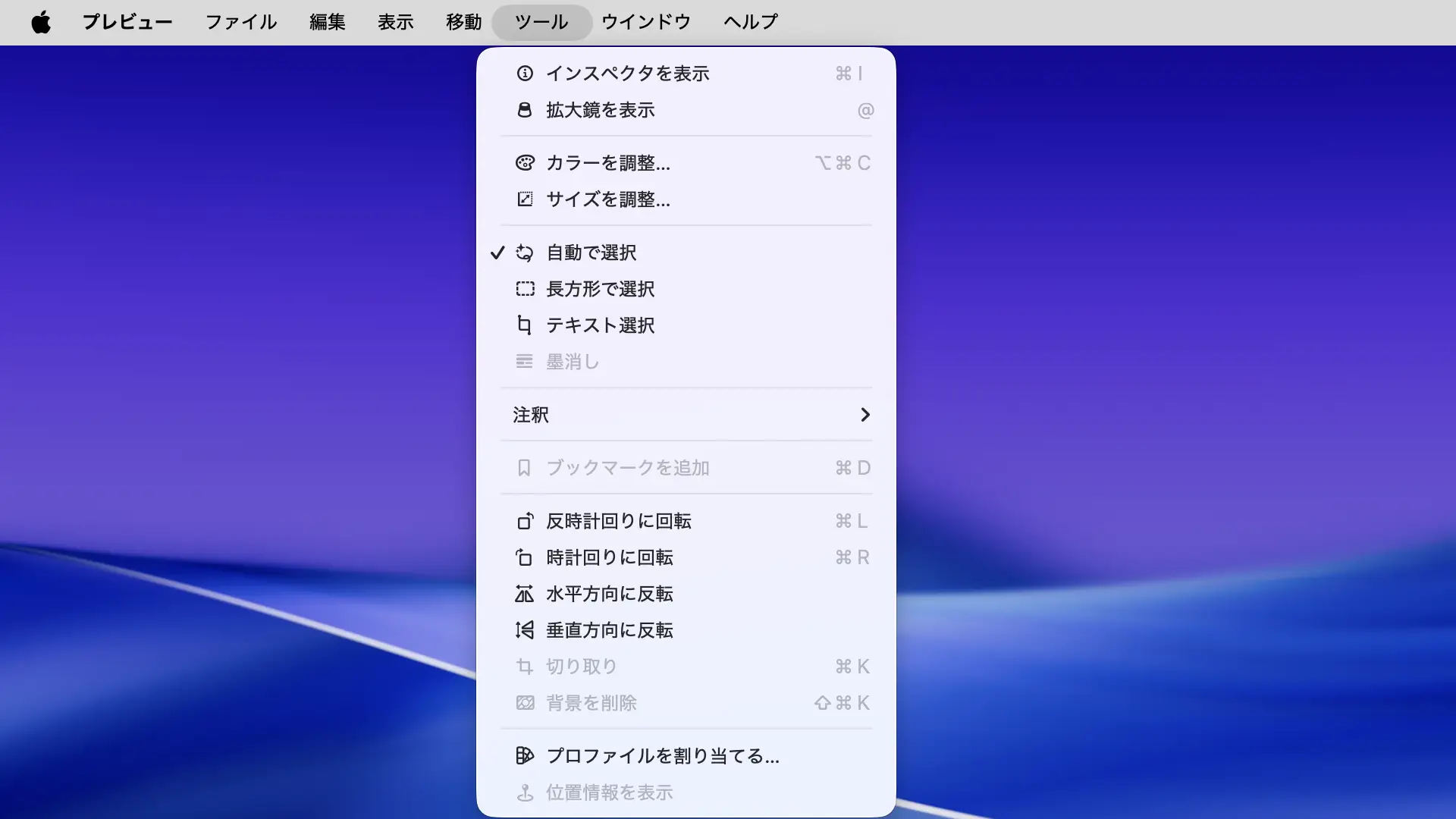This screenshot has width=1456, height=819.
Task: Click the horizontal flip icon
Action: pos(525,594)
